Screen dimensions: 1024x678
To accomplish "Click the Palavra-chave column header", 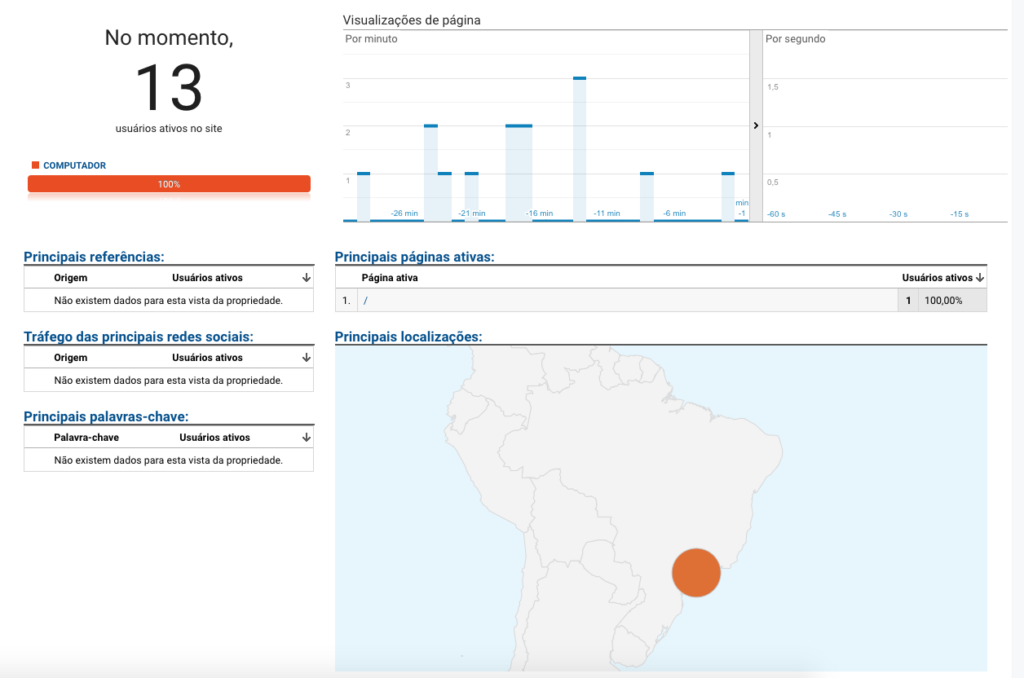I will point(86,437).
